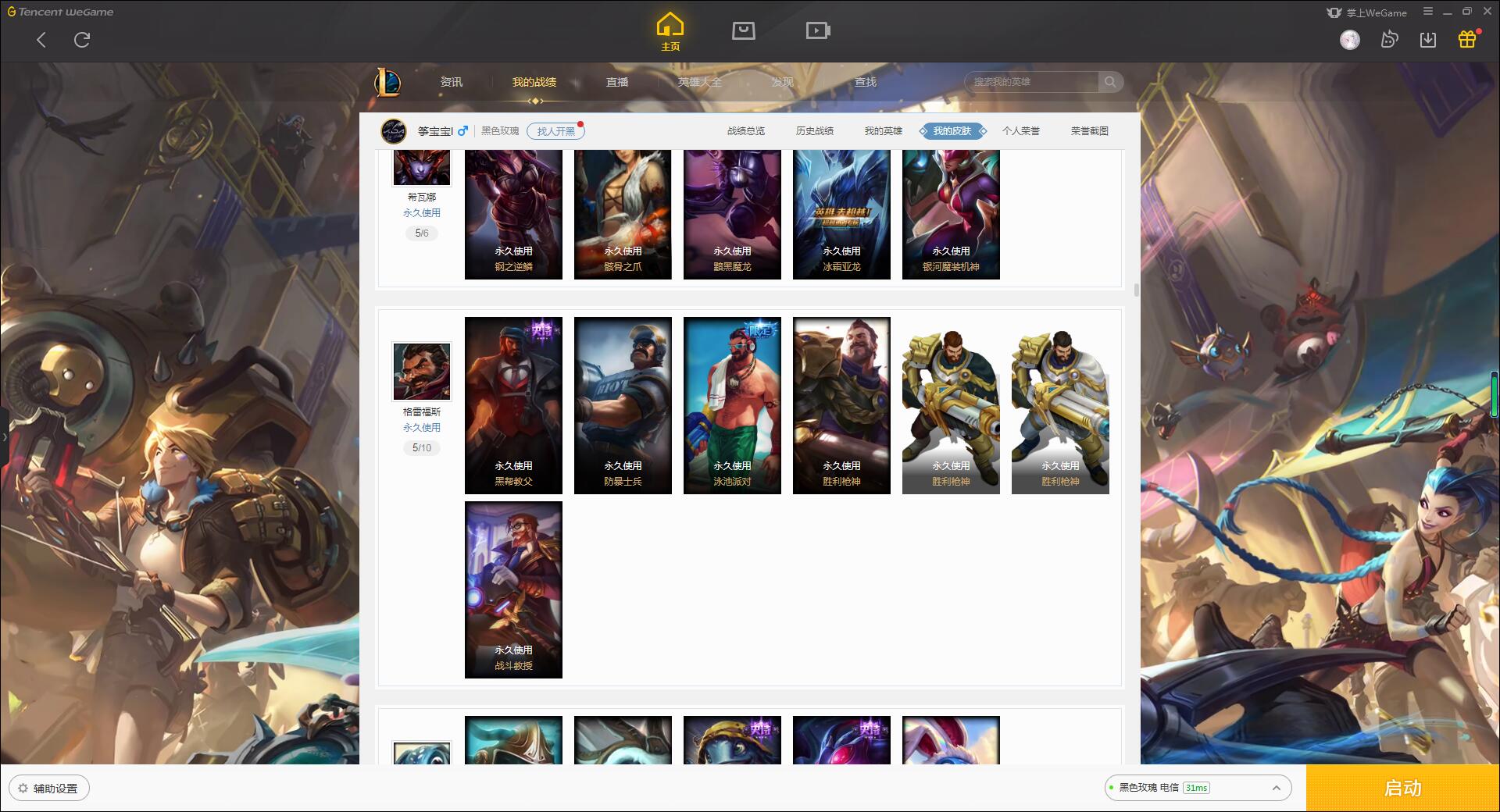The image size is (1500, 812).
Task: Click the 黑色玫瑰 server name text
Action: [x=500, y=131]
